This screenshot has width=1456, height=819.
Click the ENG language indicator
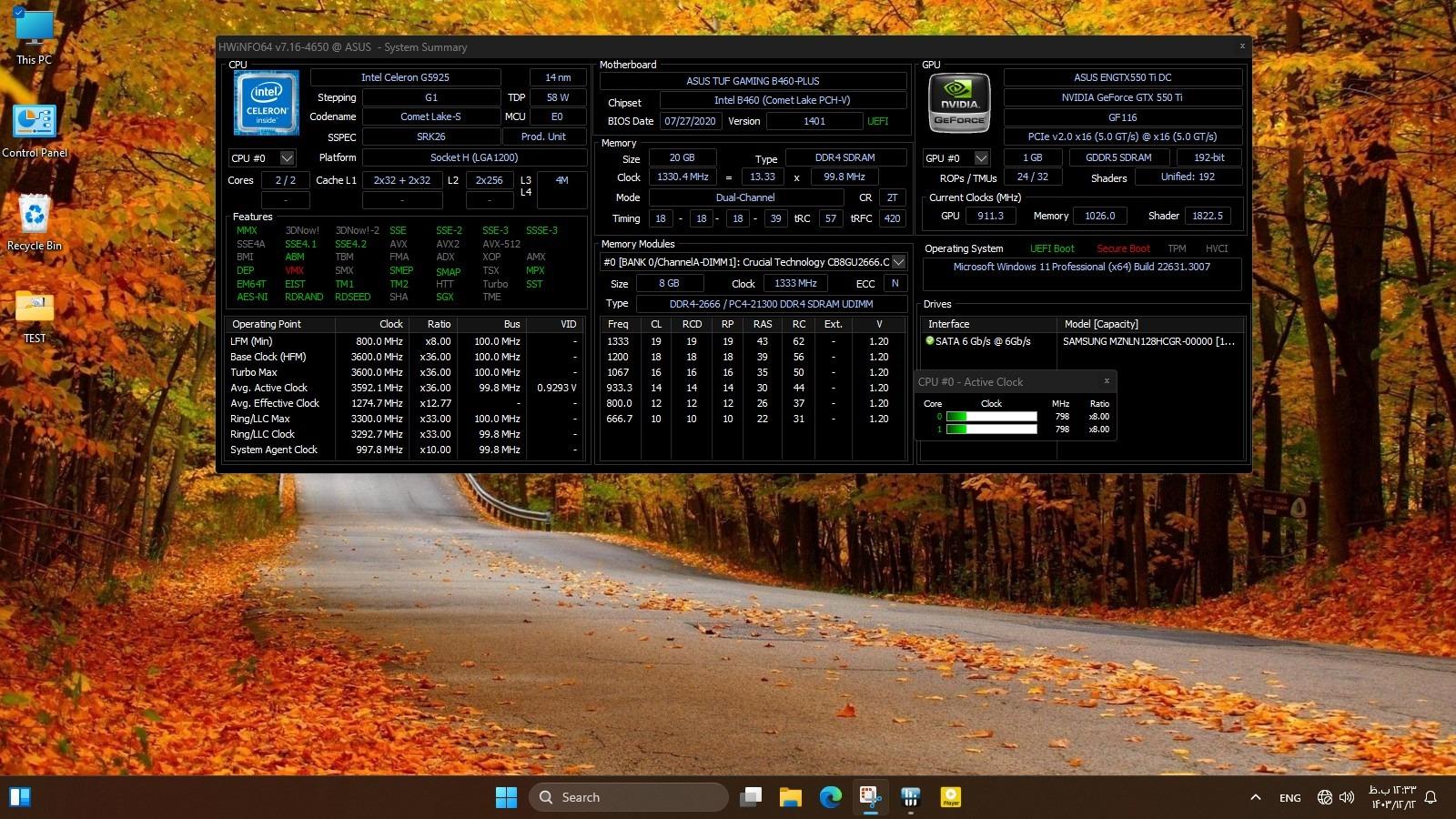pos(1289,798)
